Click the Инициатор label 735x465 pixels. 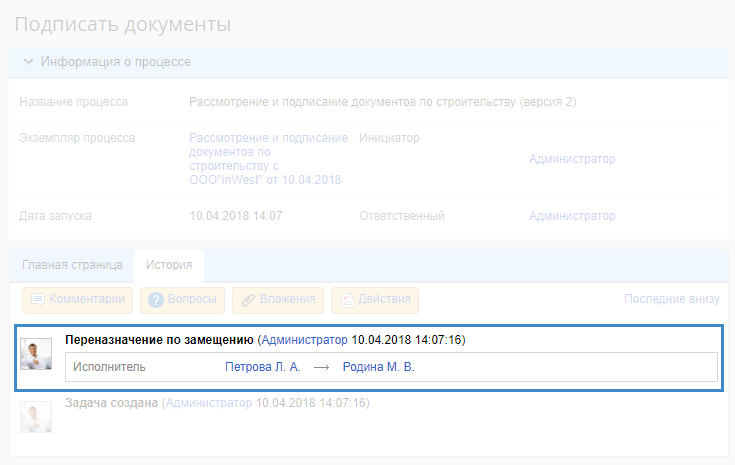point(389,138)
